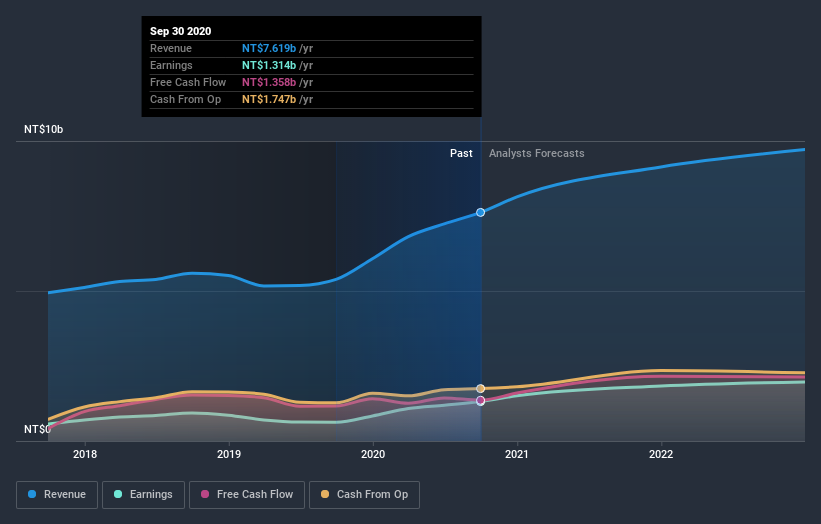Viewport: 821px width, 524px height.
Task: Click the orange Cash From Op data point
Action: [x=480, y=388]
